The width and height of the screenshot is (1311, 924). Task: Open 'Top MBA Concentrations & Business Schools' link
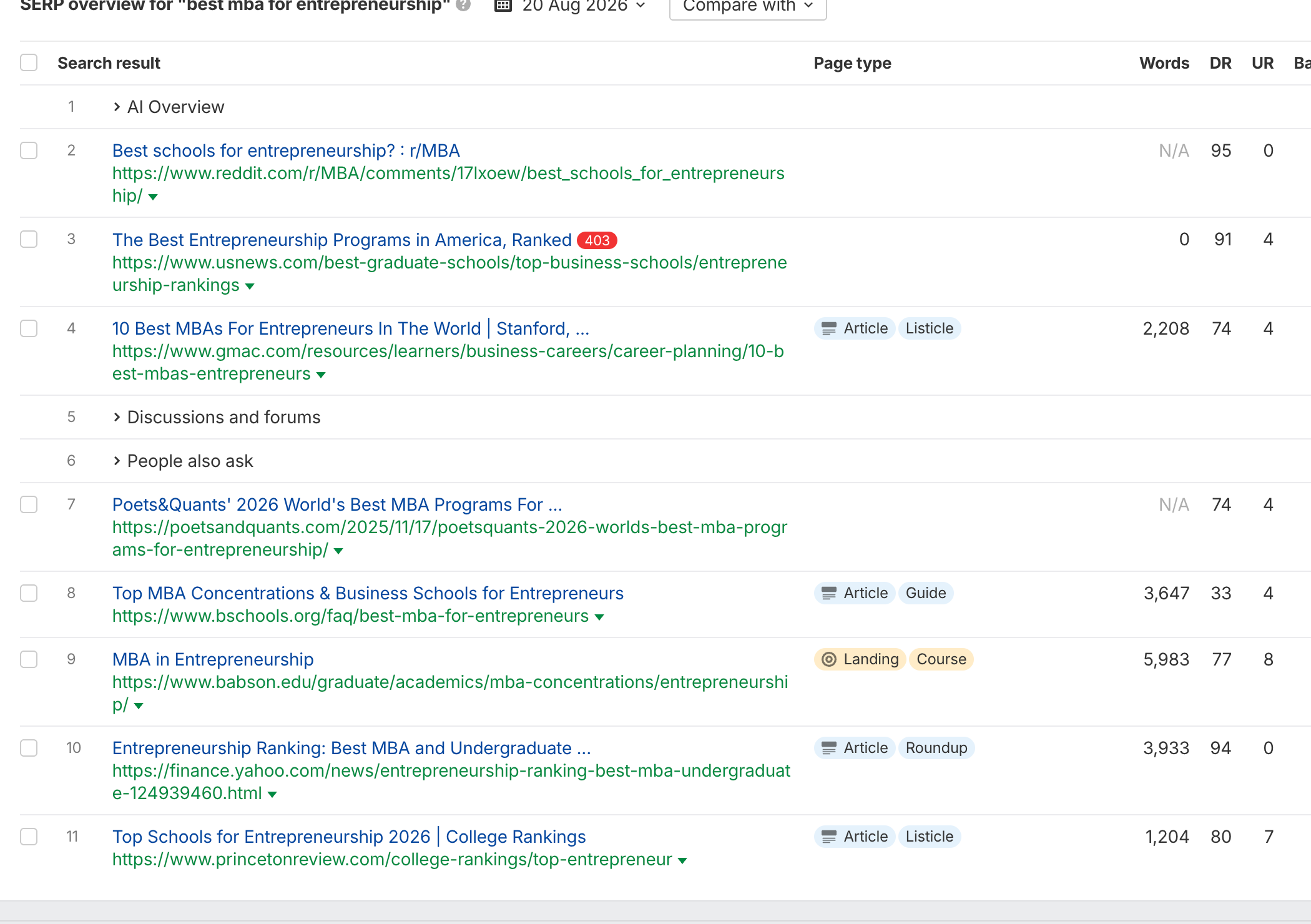tap(368, 593)
